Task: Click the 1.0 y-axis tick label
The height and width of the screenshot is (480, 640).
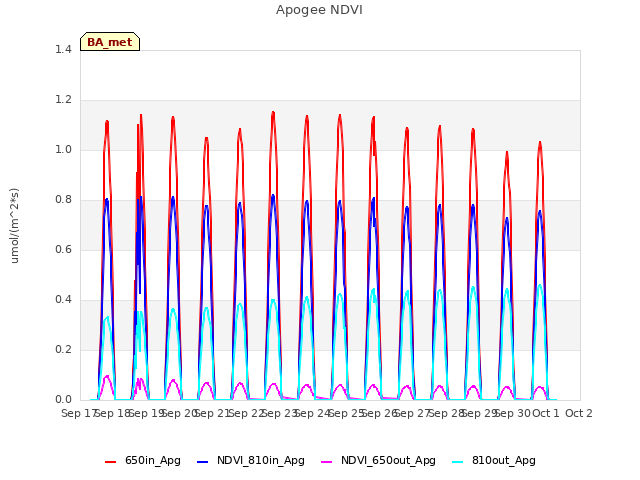Action: point(63,149)
